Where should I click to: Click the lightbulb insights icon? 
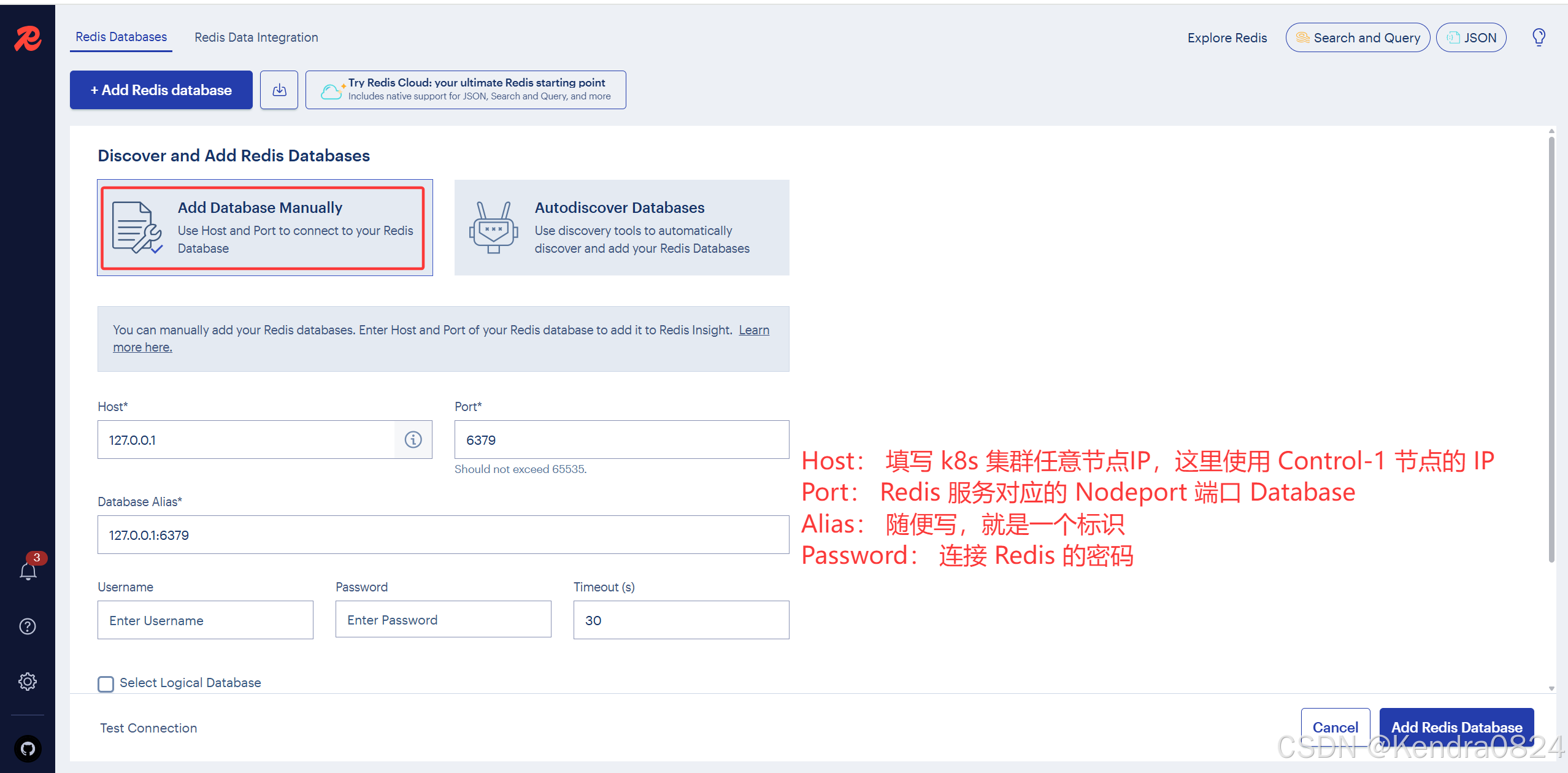(1539, 37)
